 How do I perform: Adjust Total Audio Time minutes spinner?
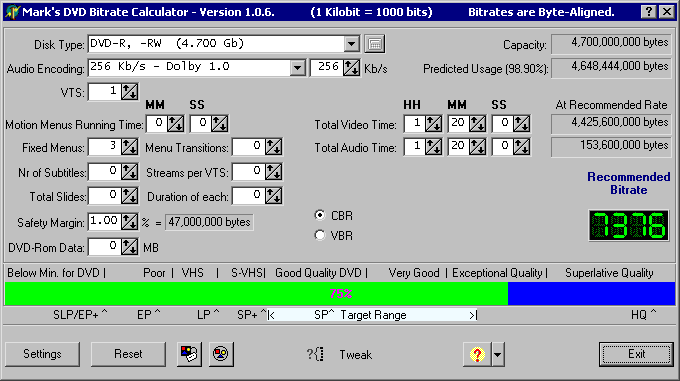477,147
